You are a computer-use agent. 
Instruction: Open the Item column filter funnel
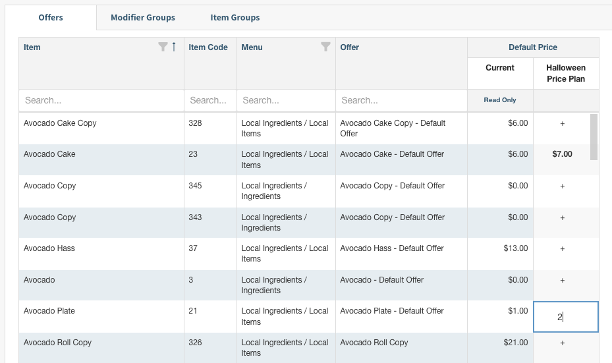tap(163, 47)
